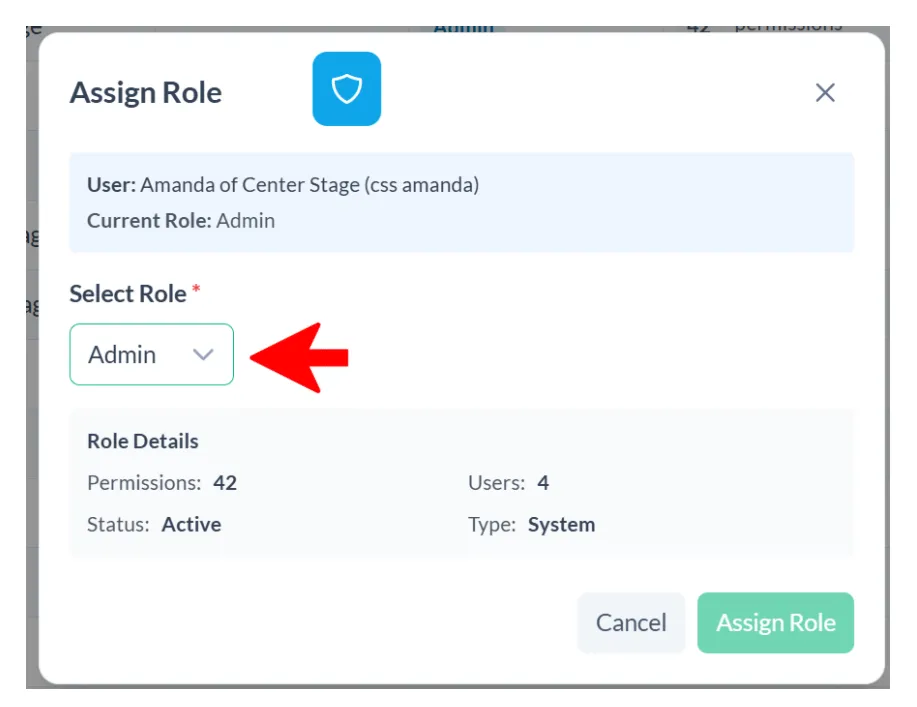Click the Status value Active
The width and height of the screenshot is (917, 707).
click(x=191, y=525)
